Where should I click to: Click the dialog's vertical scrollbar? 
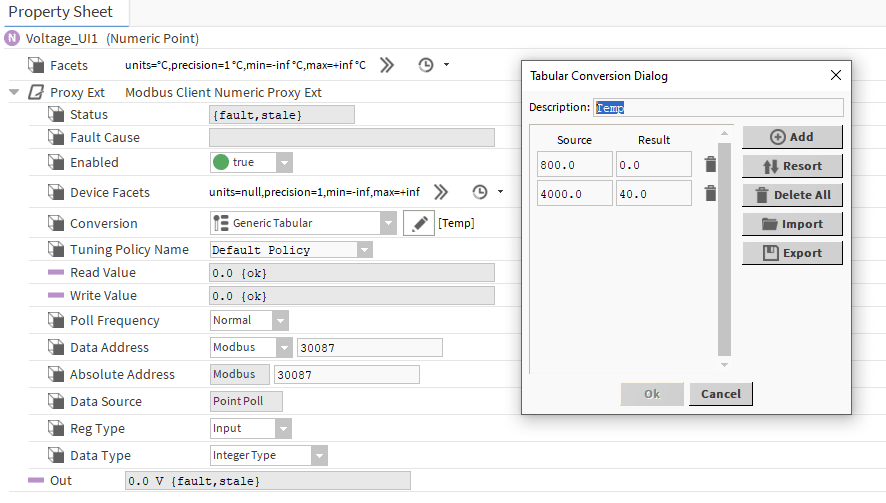[725, 250]
